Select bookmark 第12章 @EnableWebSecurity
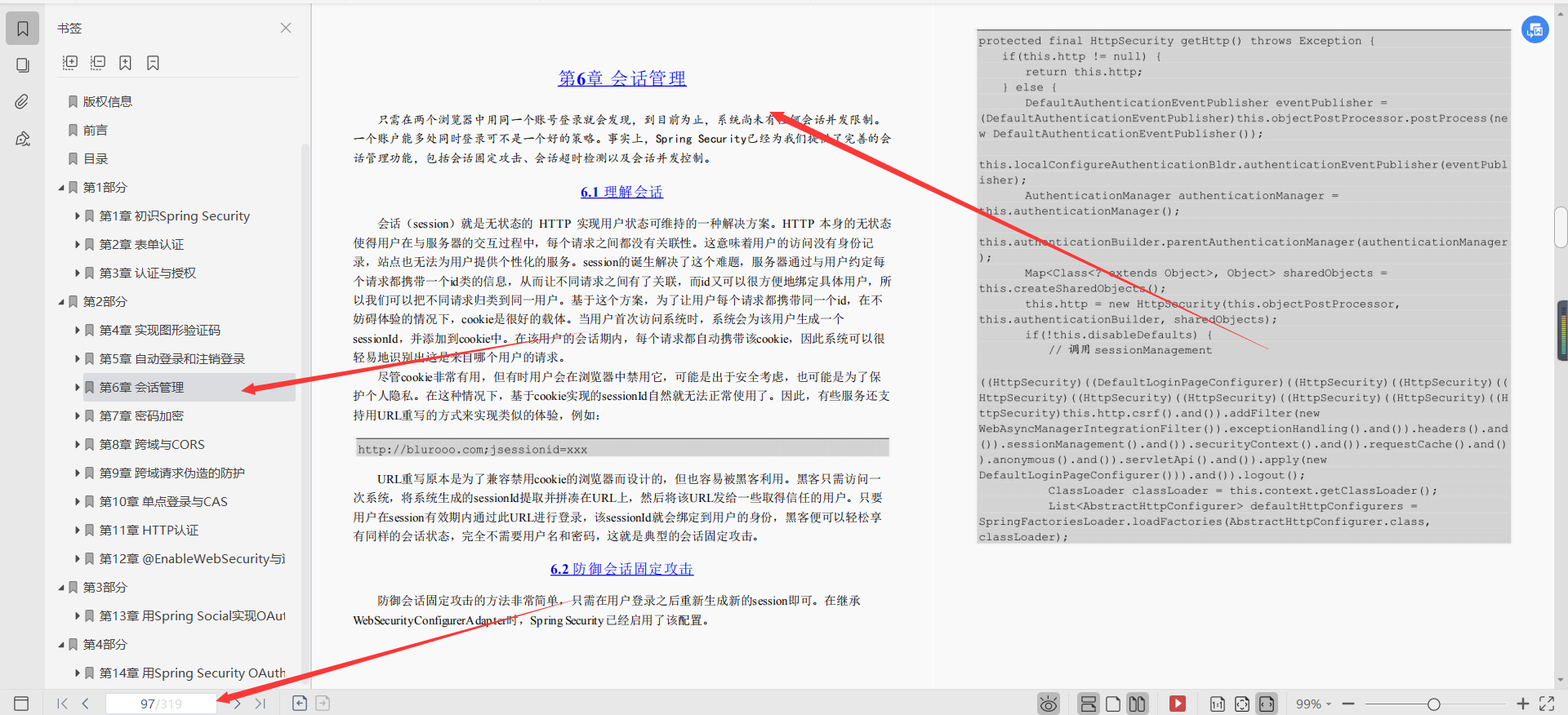Screen dimensions: 1568x715 click(x=192, y=559)
